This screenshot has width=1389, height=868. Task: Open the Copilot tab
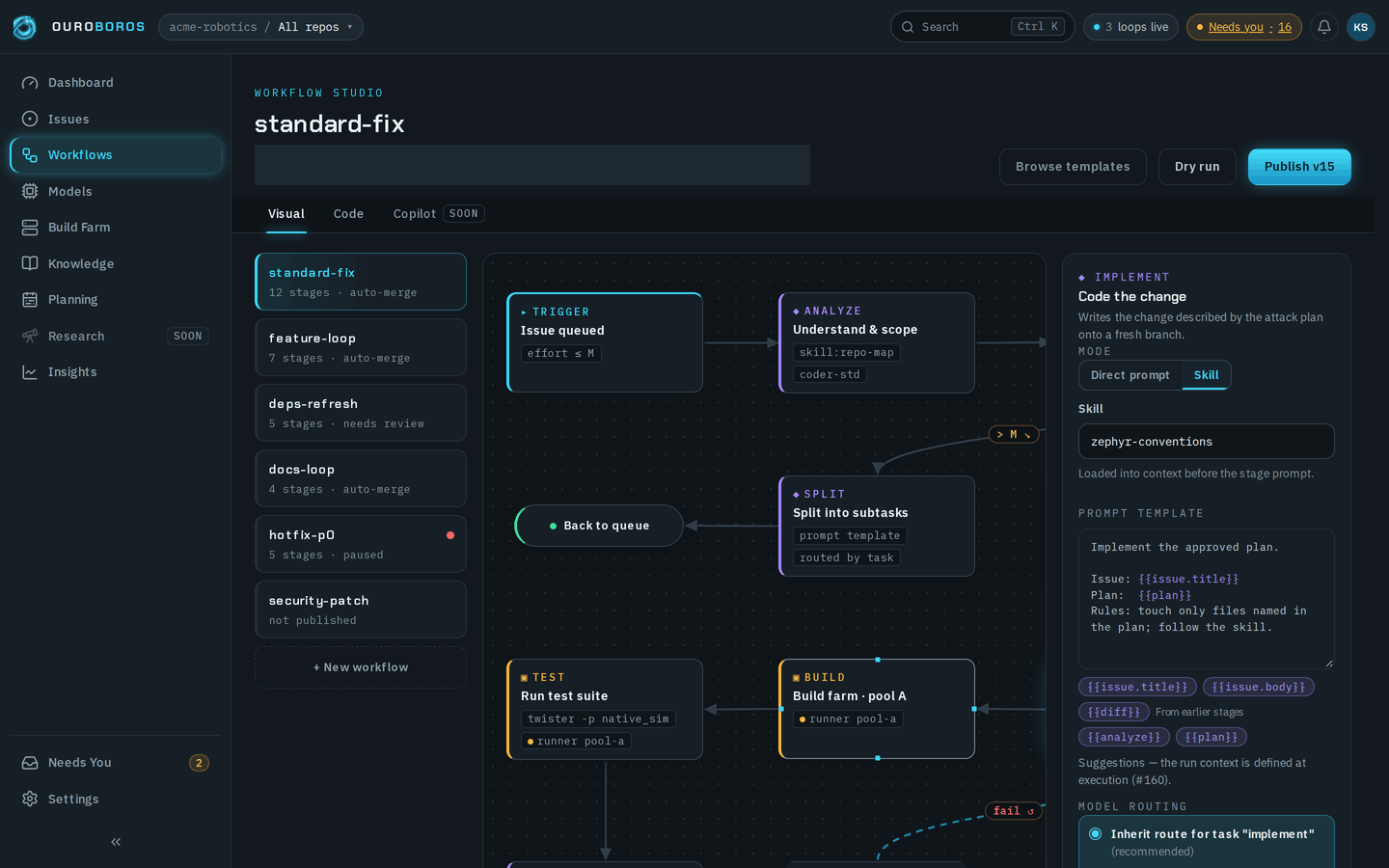click(438, 214)
